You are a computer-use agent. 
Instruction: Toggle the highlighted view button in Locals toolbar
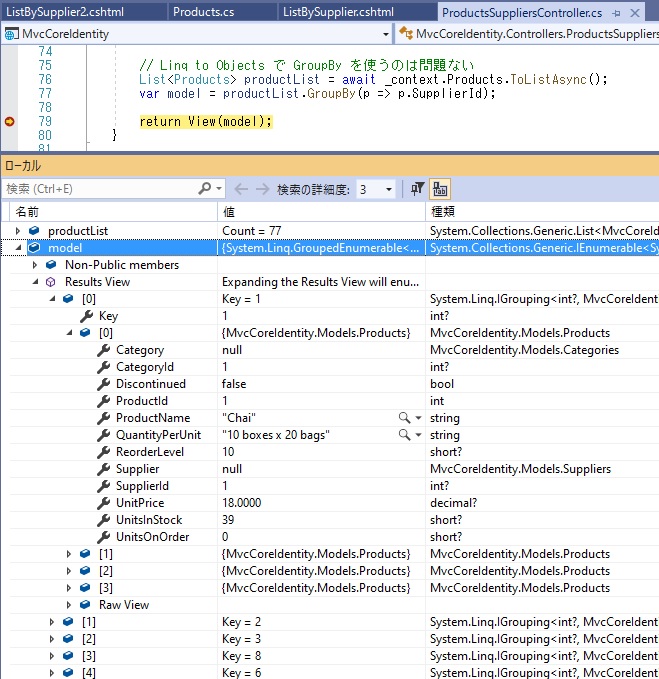441,189
